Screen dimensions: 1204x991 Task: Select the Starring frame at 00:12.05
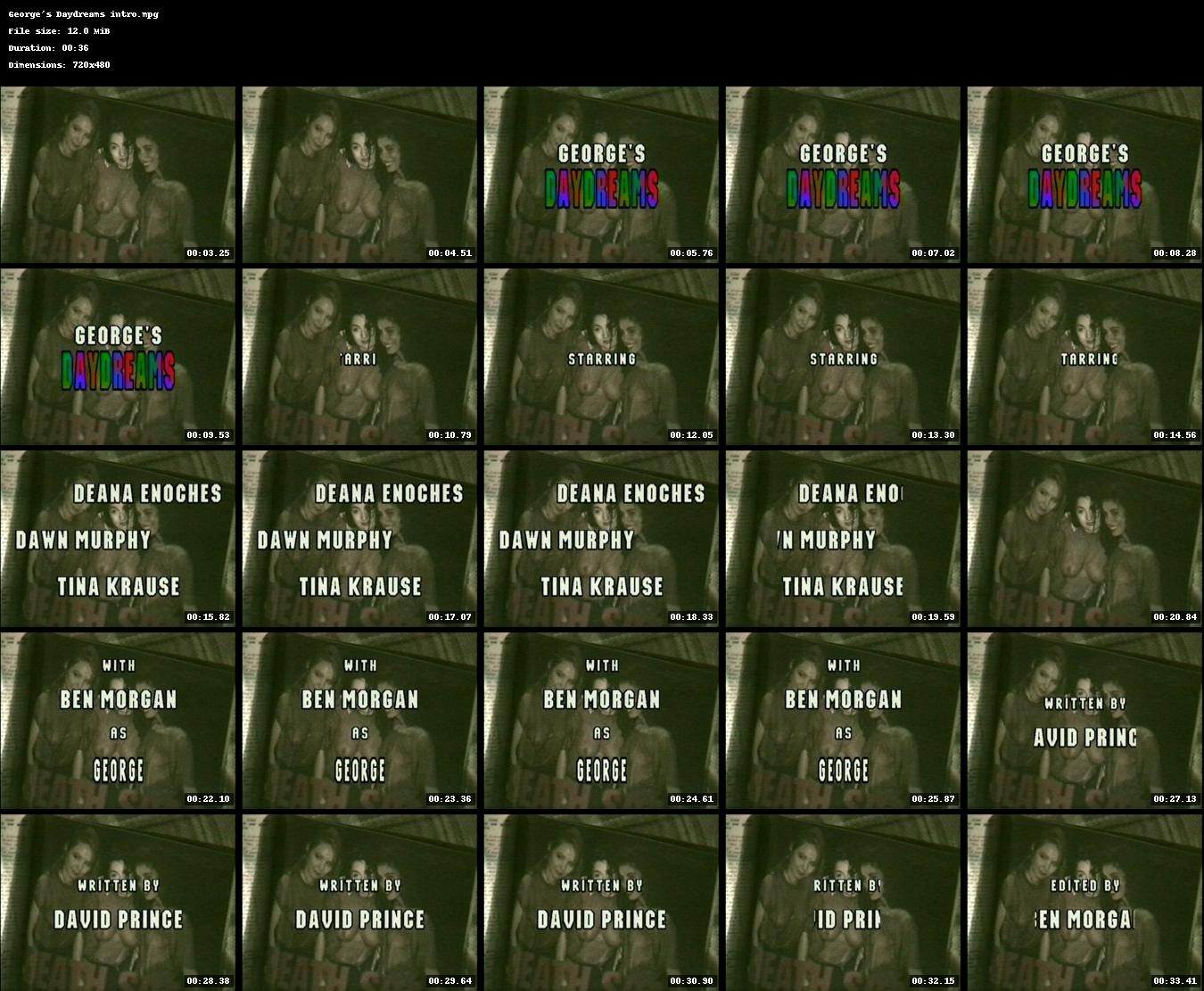pyautogui.click(x=601, y=357)
